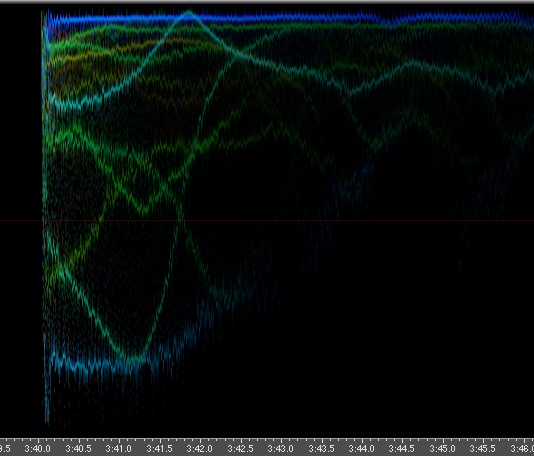The width and height of the screenshot is (534, 456).
Task: Click the 3:45.5 mark on the time ruler
Action: (483, 449)
